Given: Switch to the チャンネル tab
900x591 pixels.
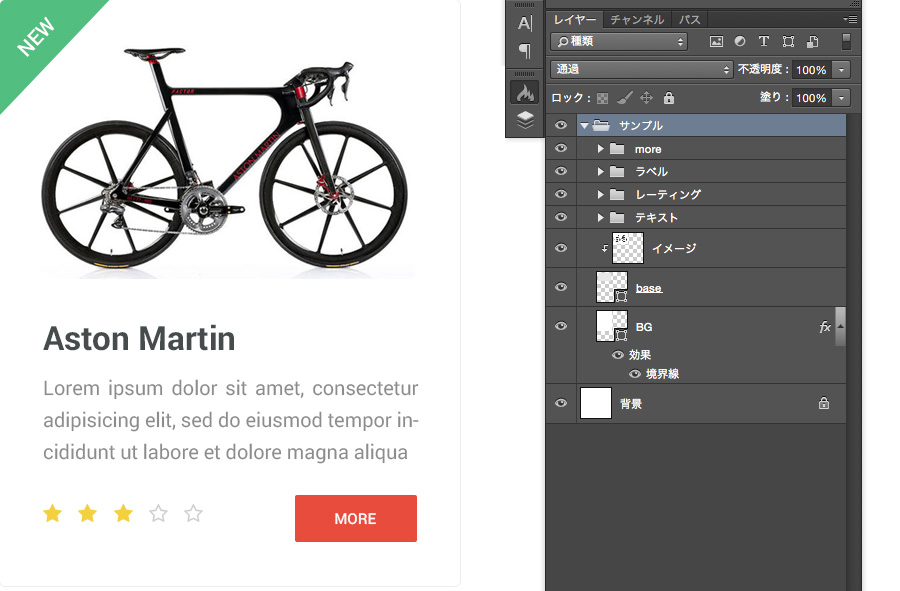Looking at the screenshot, I should [x=637, y=20].
